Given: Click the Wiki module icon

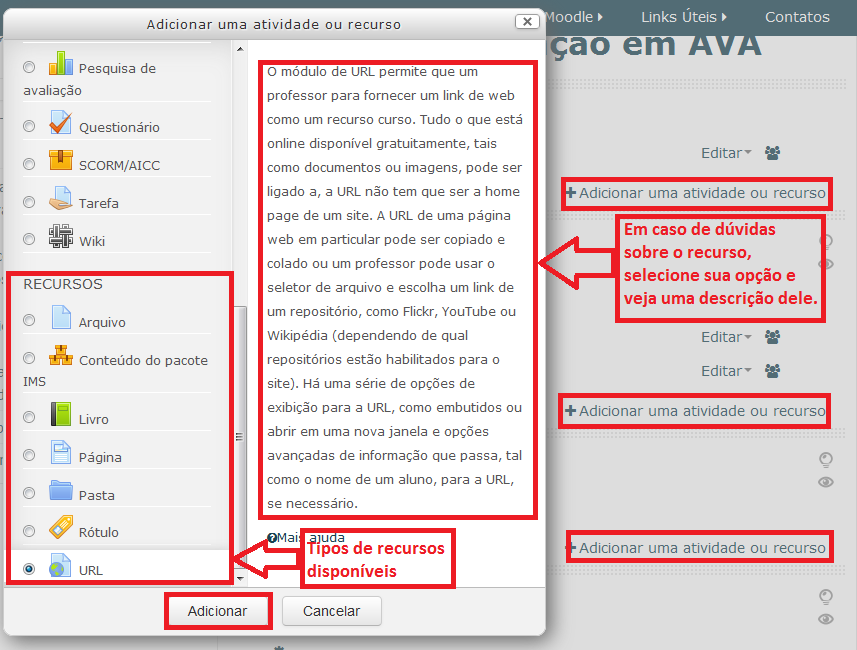Looking at the screenshot, I should [61, 239].
